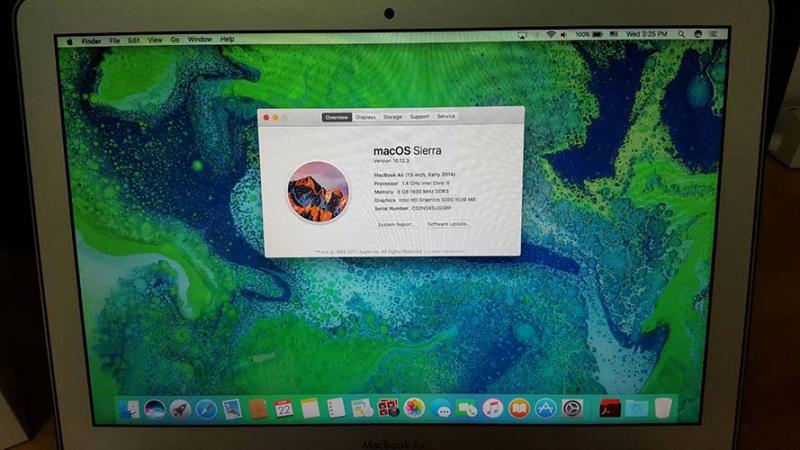Image resolution: width=800 pixels, height=450 pixels.
Task: Open Reminders list icon in Dock
Action: tap(336, 409)
